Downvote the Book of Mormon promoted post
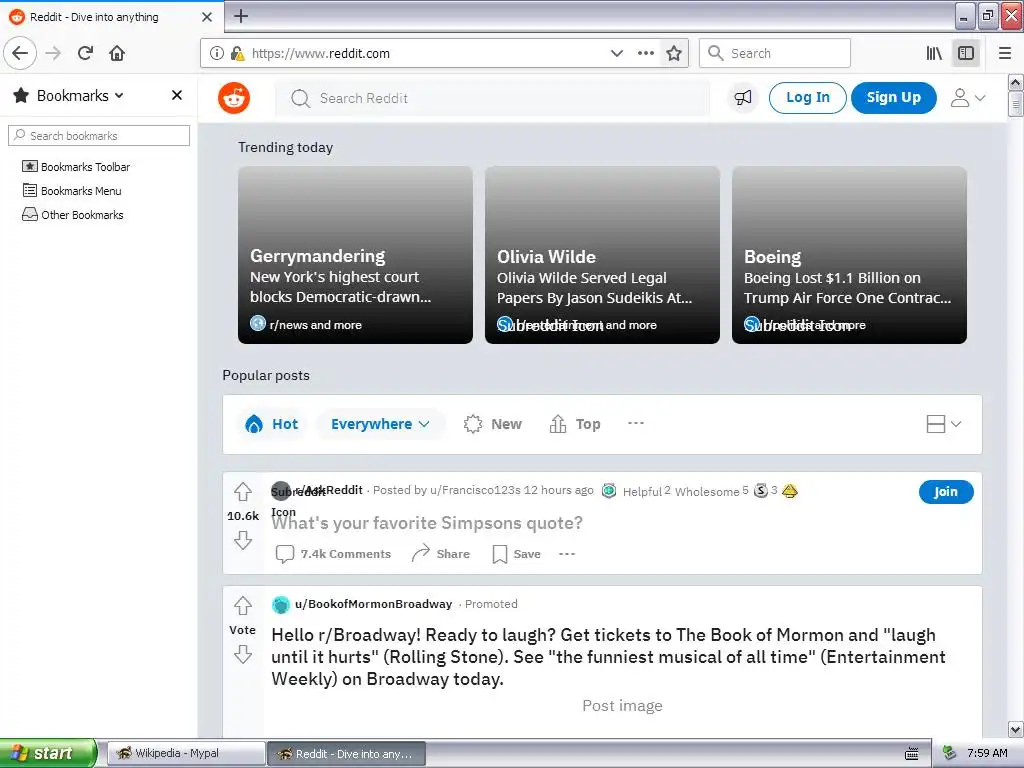Image resolution: width=1024 pixels, height=768 pixels. (x=243, y=654)
